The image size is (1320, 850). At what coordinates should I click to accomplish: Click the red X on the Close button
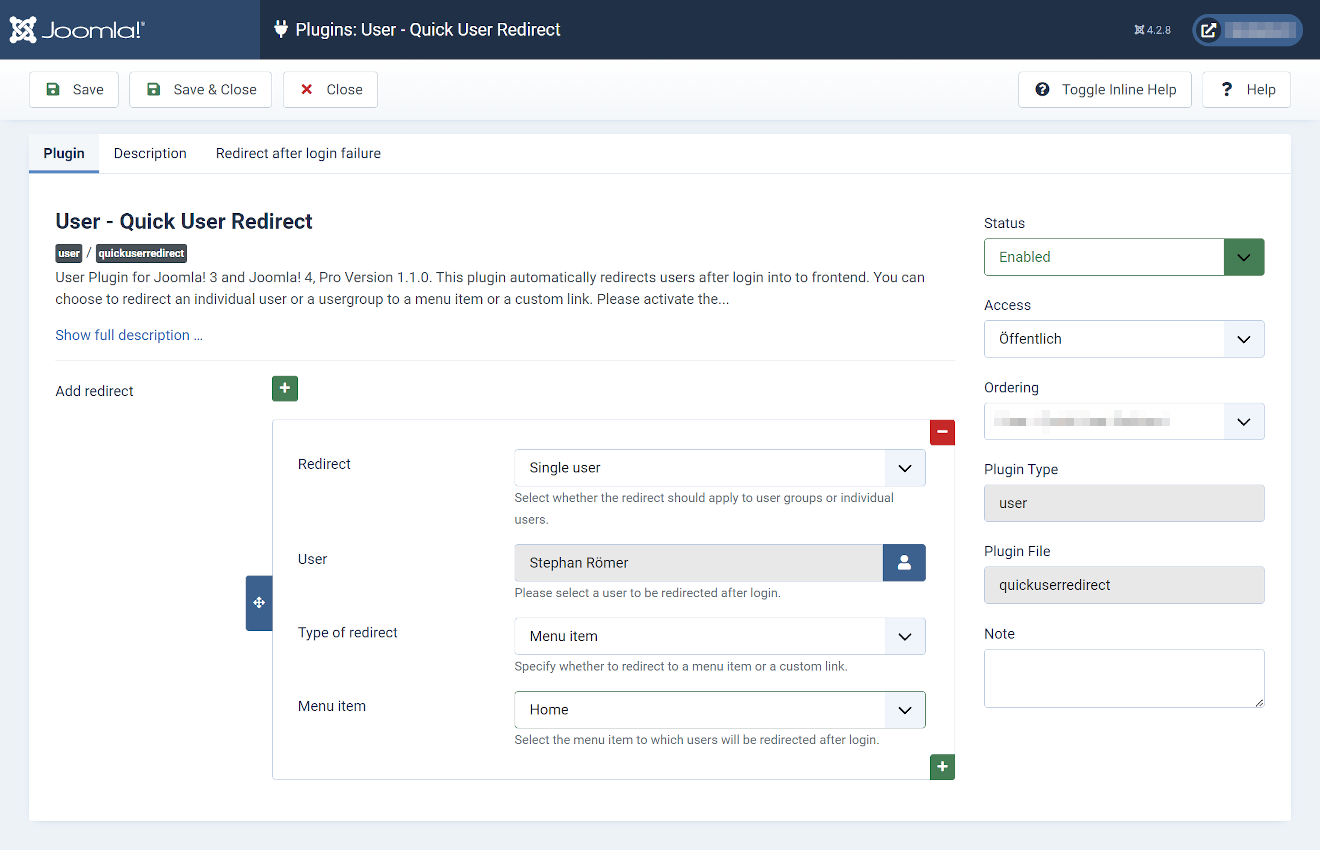click(x=306, y=89)
